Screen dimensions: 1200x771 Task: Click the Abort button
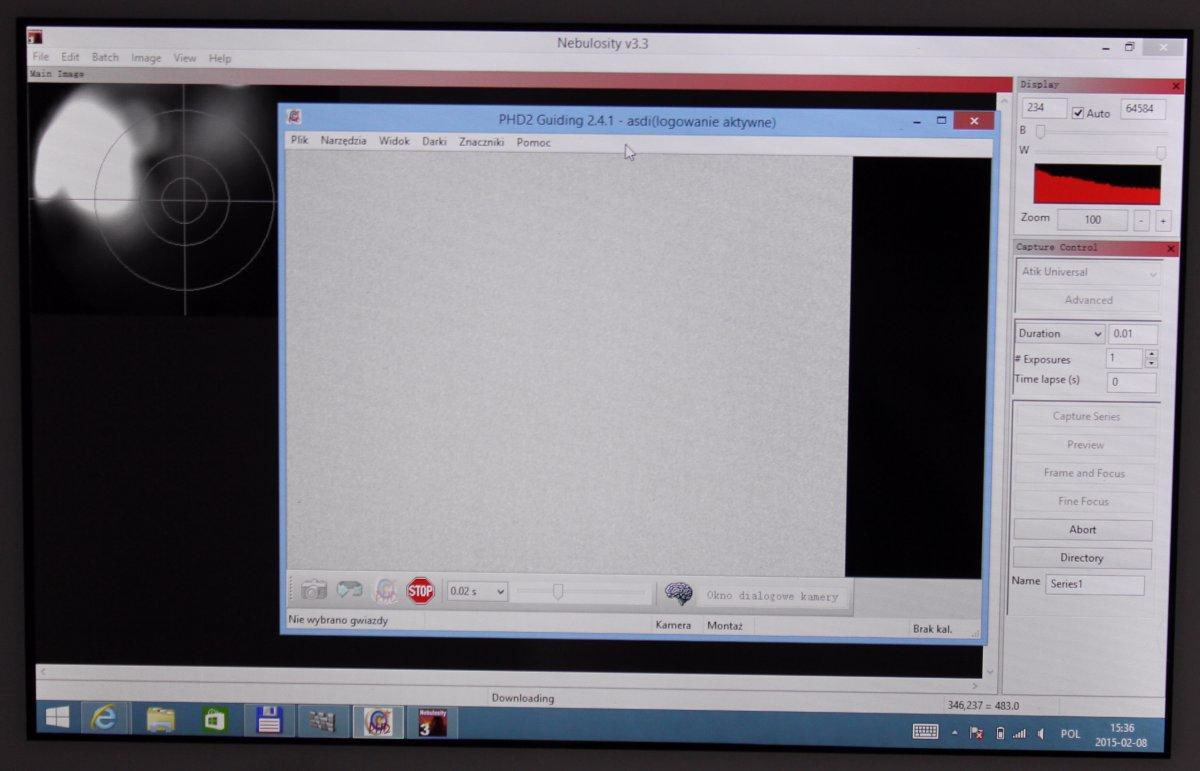point(1082,530)
